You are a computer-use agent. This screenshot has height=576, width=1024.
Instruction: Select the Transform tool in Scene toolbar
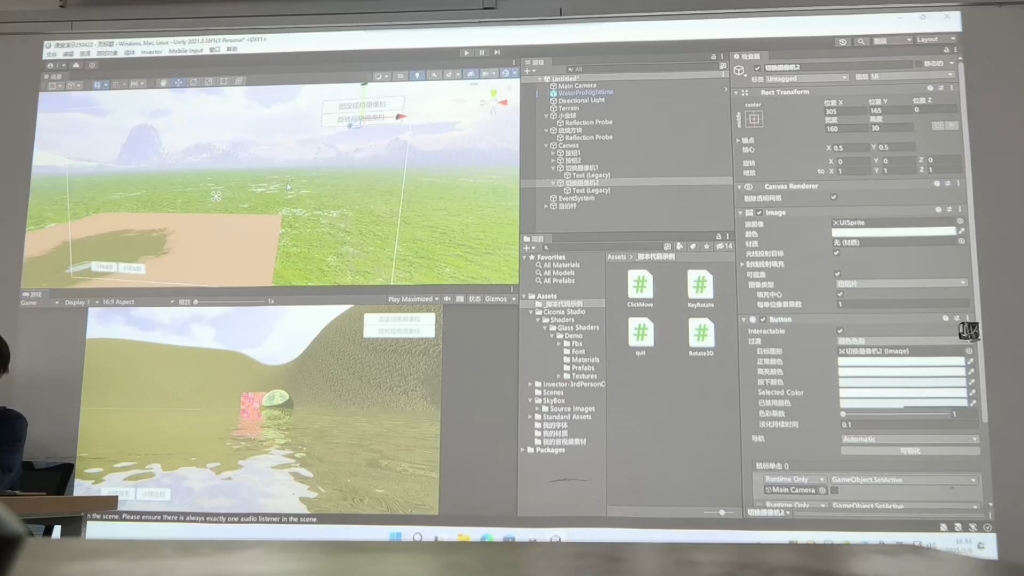coord(239,82)
